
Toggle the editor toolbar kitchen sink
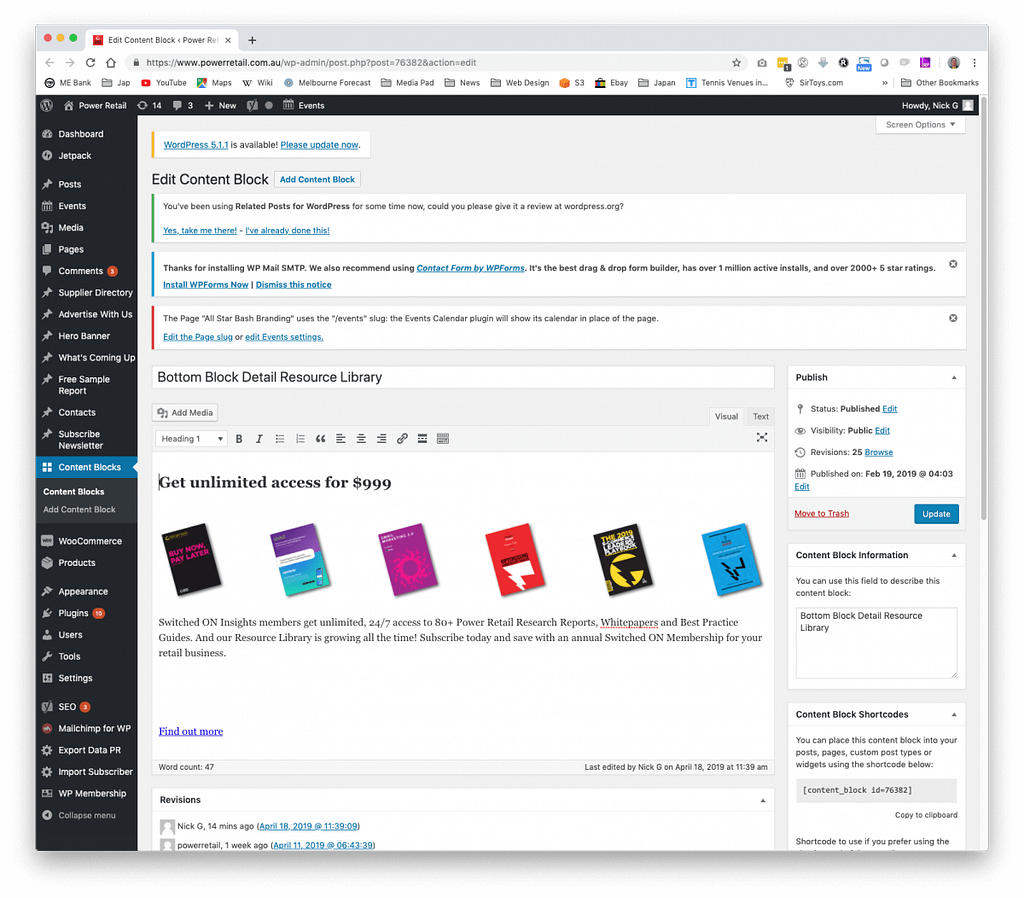(443, 439)
